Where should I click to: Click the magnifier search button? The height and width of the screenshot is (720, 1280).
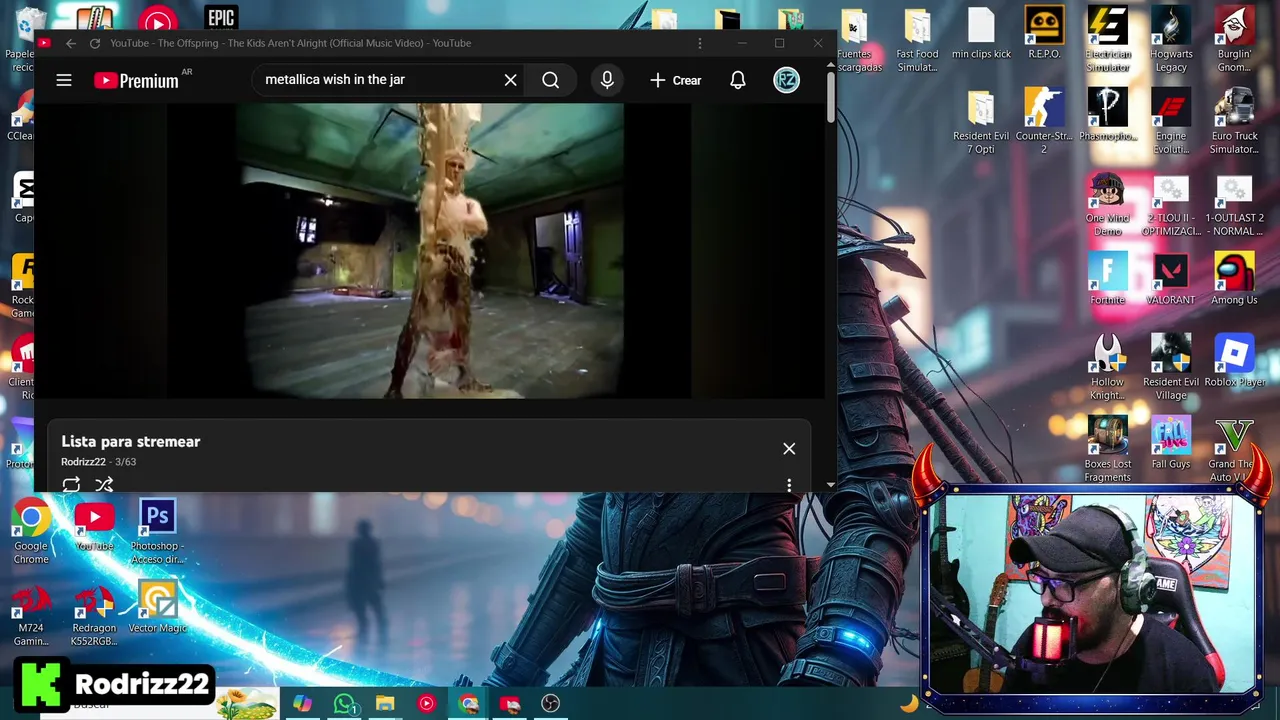tap(550, 80)
